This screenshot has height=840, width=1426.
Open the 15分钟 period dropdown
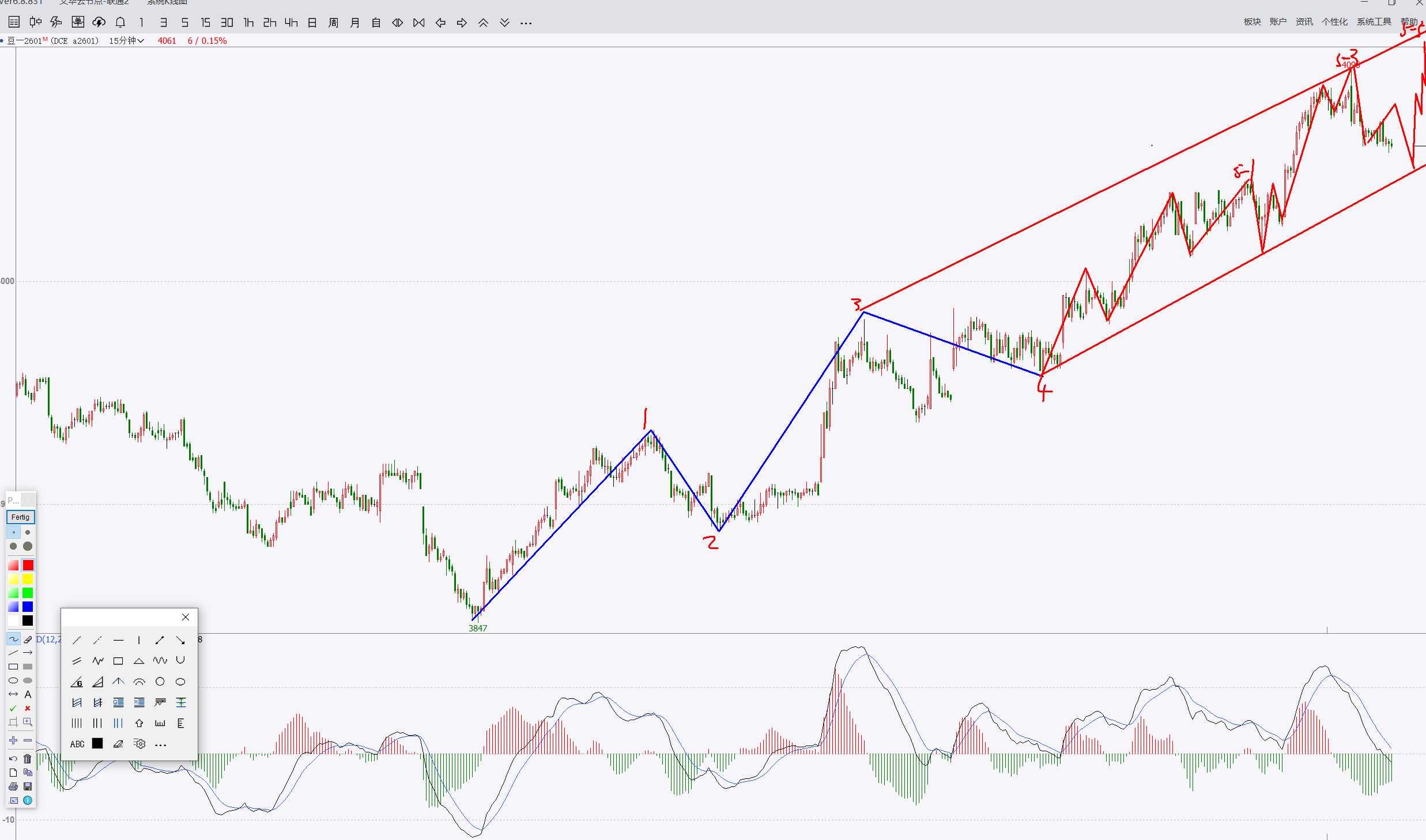(x=126, y=41)
